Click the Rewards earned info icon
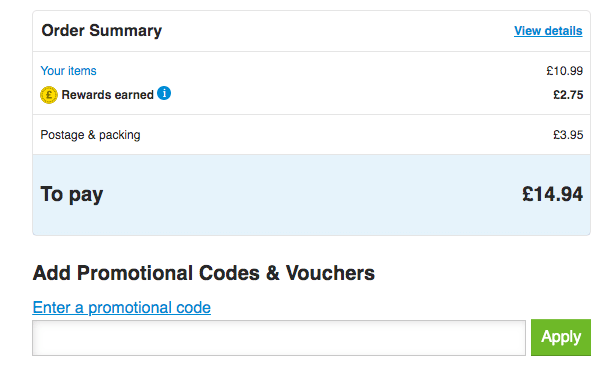The height and width of the screenshot is (376, 613). (x=164, y=93)
